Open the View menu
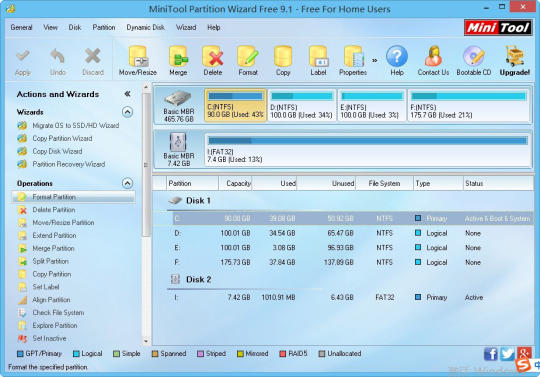 pyautogui.click(x=51, y=28)
